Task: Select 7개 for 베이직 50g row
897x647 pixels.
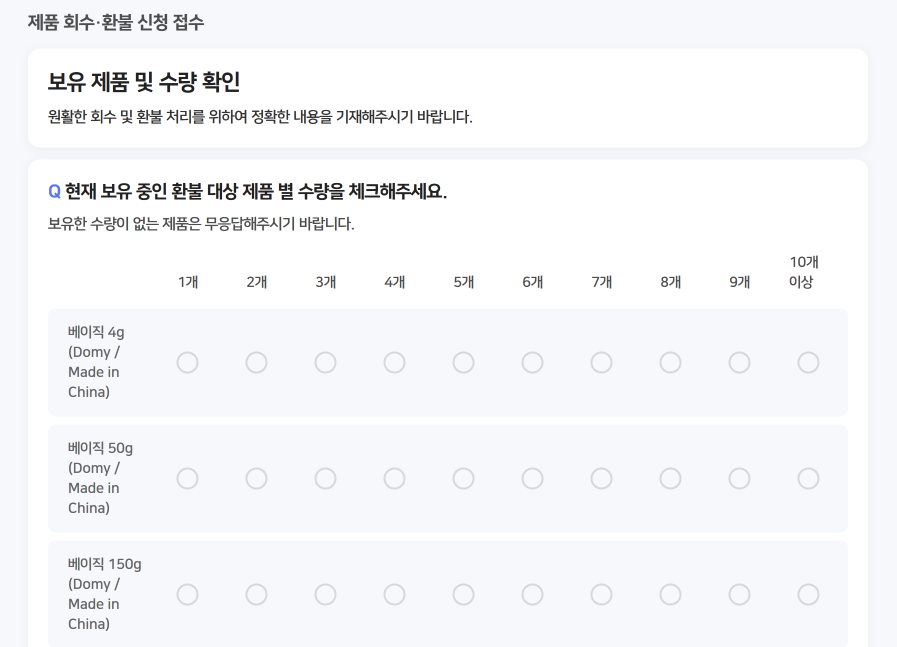Action: click(601, 479)
